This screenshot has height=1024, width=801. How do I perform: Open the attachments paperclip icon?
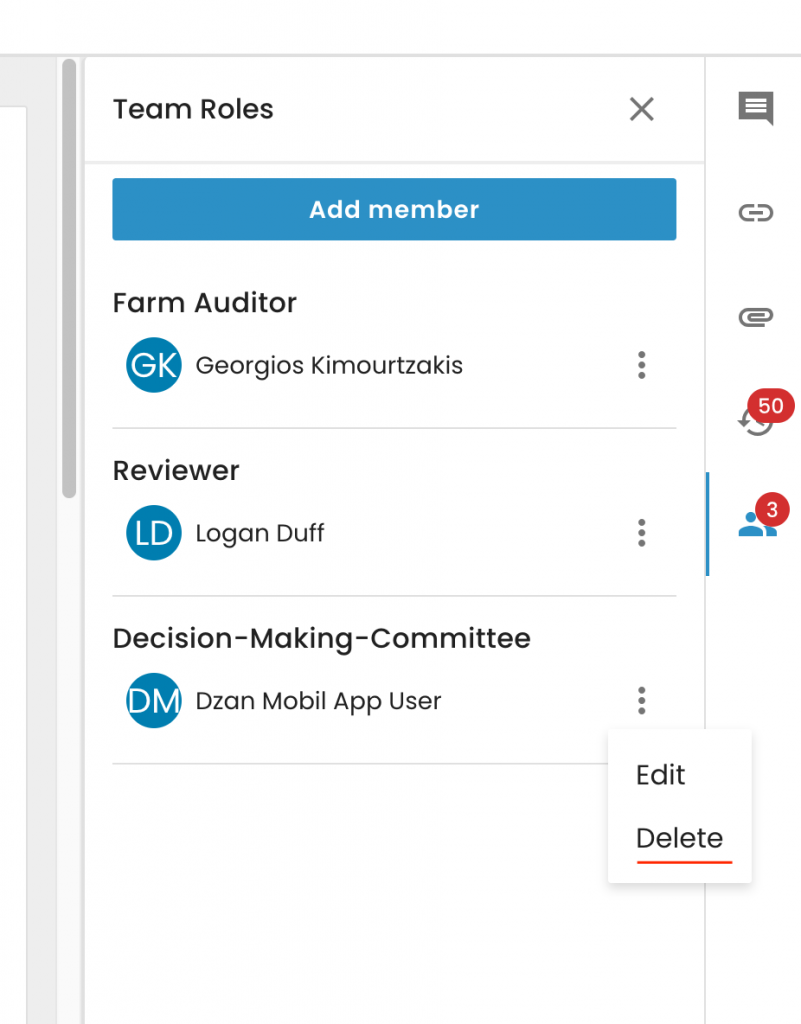click(756, 318)
